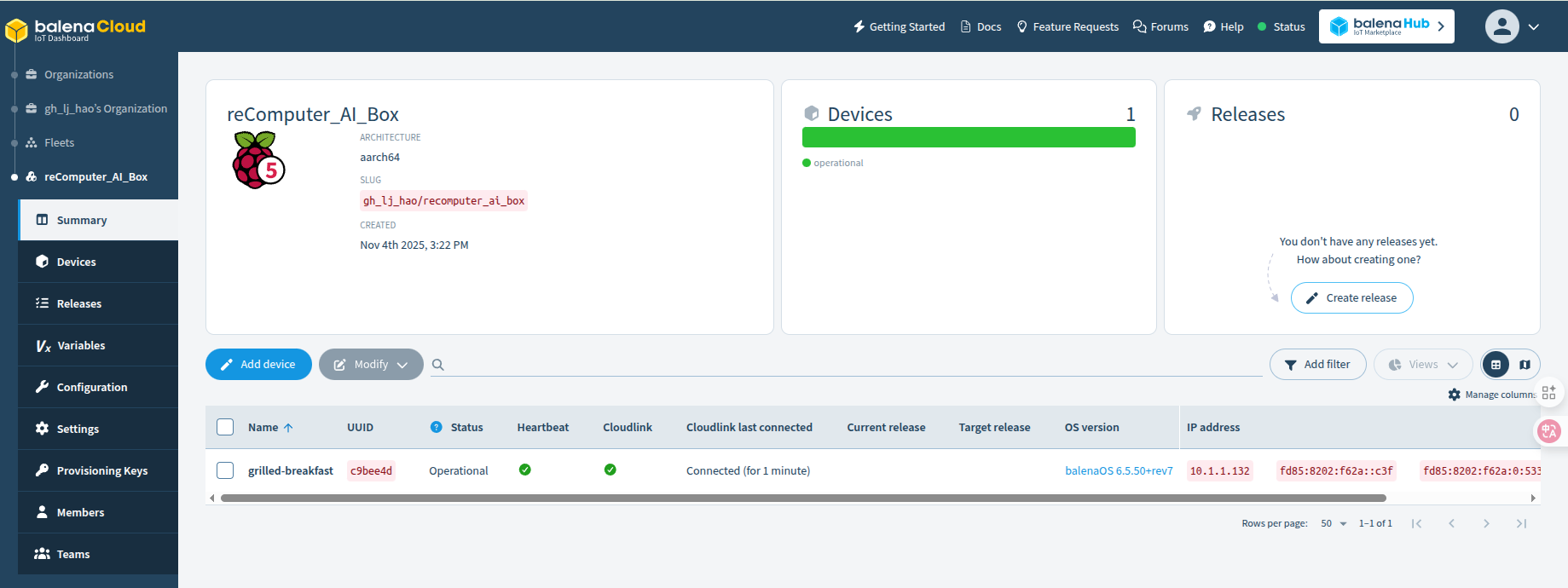Click the green operational devices bar

click(968, 137)
